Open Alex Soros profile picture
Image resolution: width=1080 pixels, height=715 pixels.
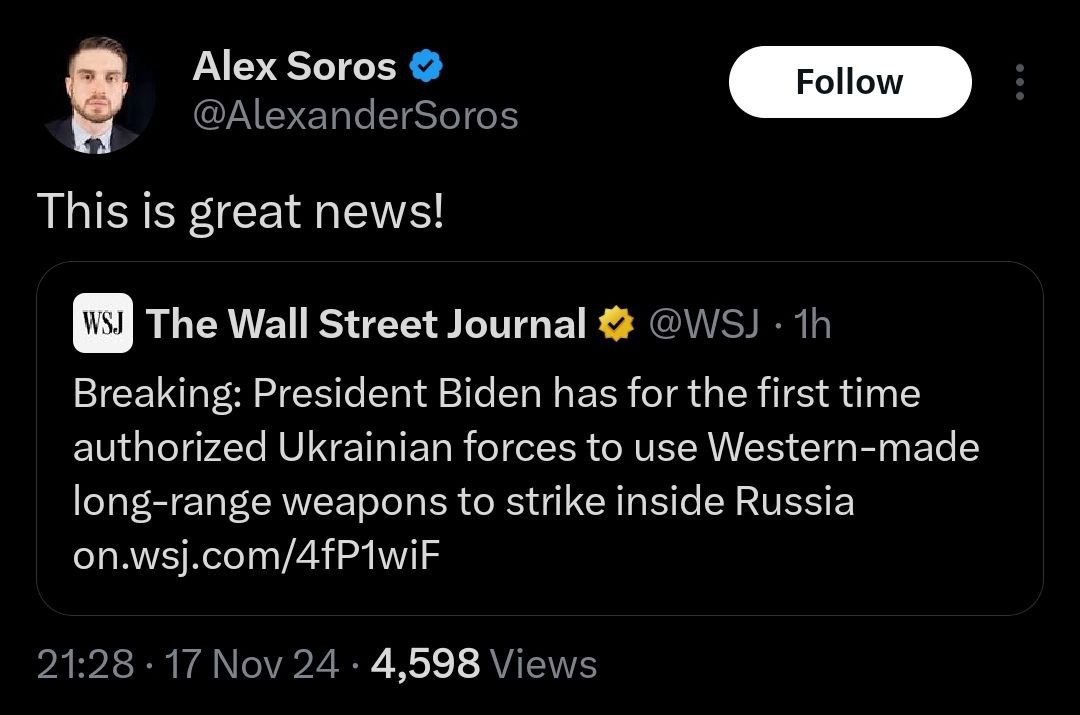[x=97, y=96]
